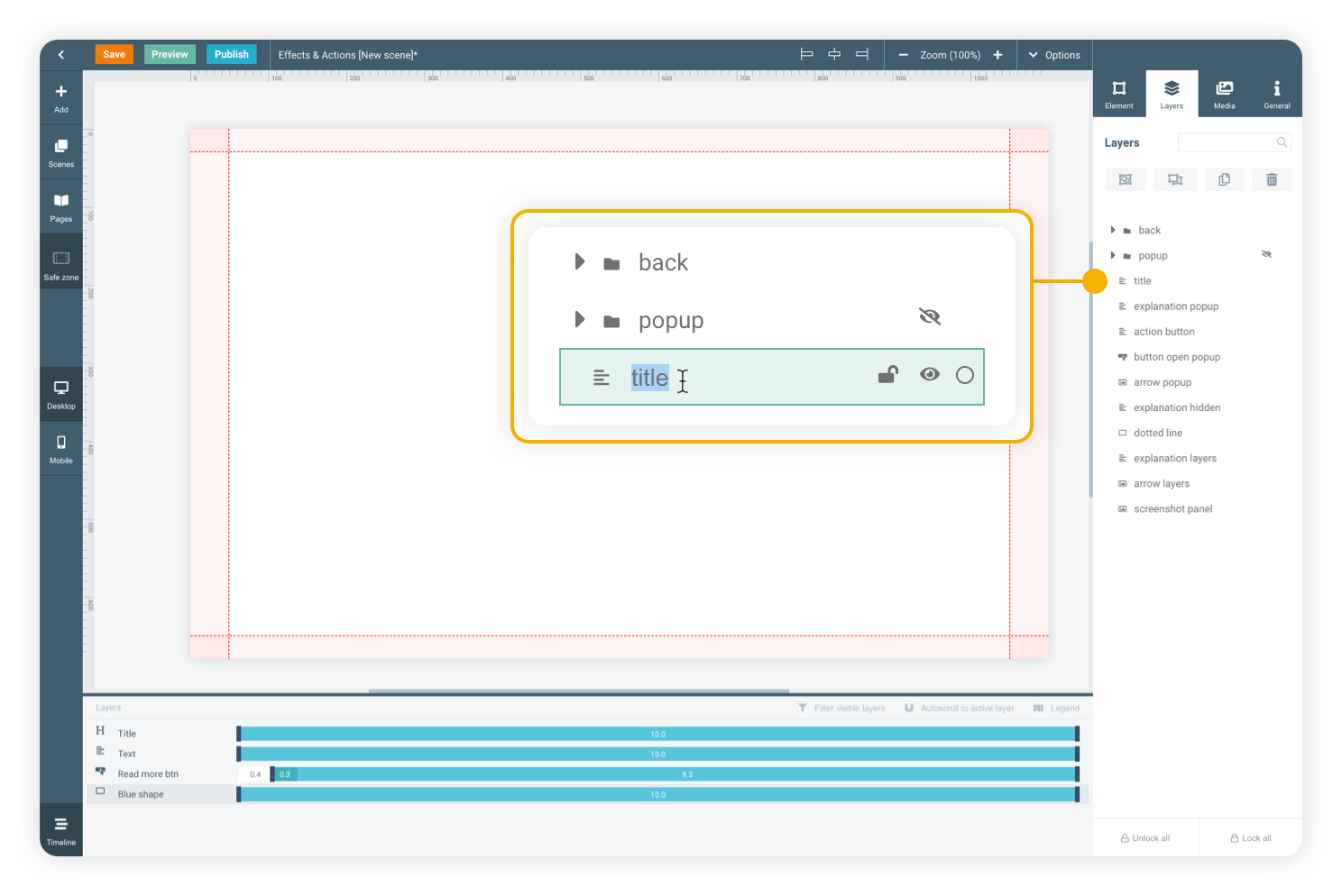Expand the popup folder in Layers

click(x=1113, y=256)
